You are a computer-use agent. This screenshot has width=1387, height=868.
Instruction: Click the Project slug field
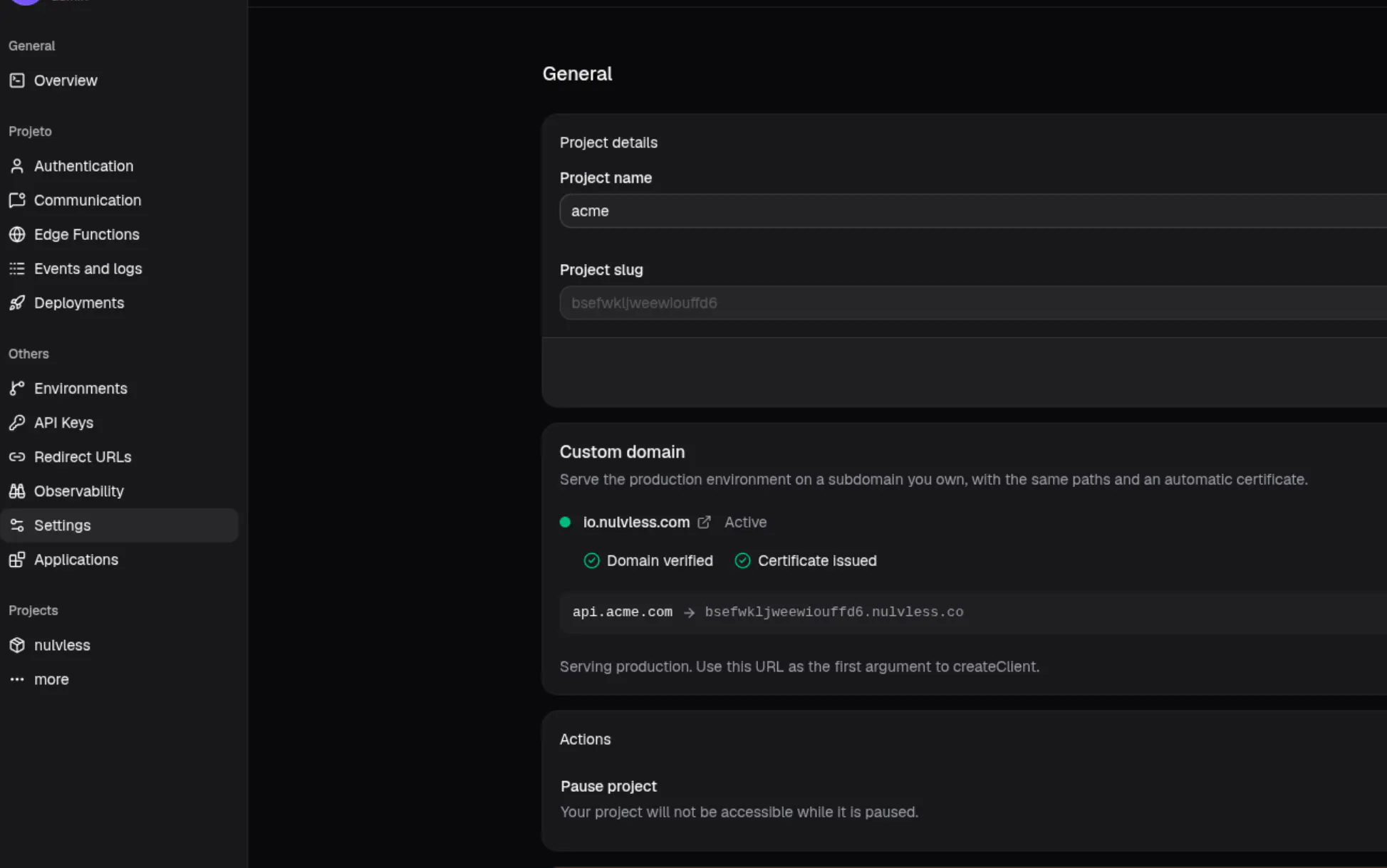point(973,303)
